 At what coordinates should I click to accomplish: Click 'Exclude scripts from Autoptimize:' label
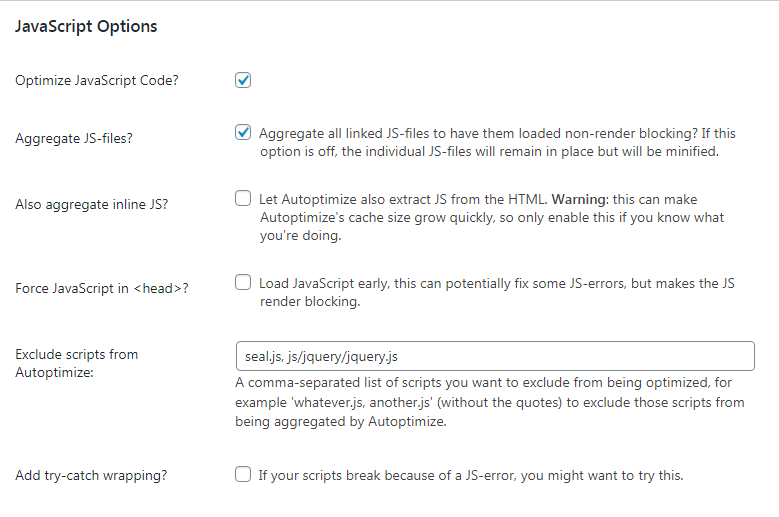77,362
